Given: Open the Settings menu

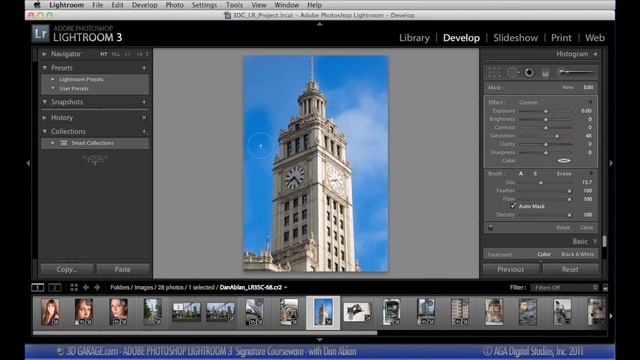Looking at the screenshot, I should click(x=204, y=5).
